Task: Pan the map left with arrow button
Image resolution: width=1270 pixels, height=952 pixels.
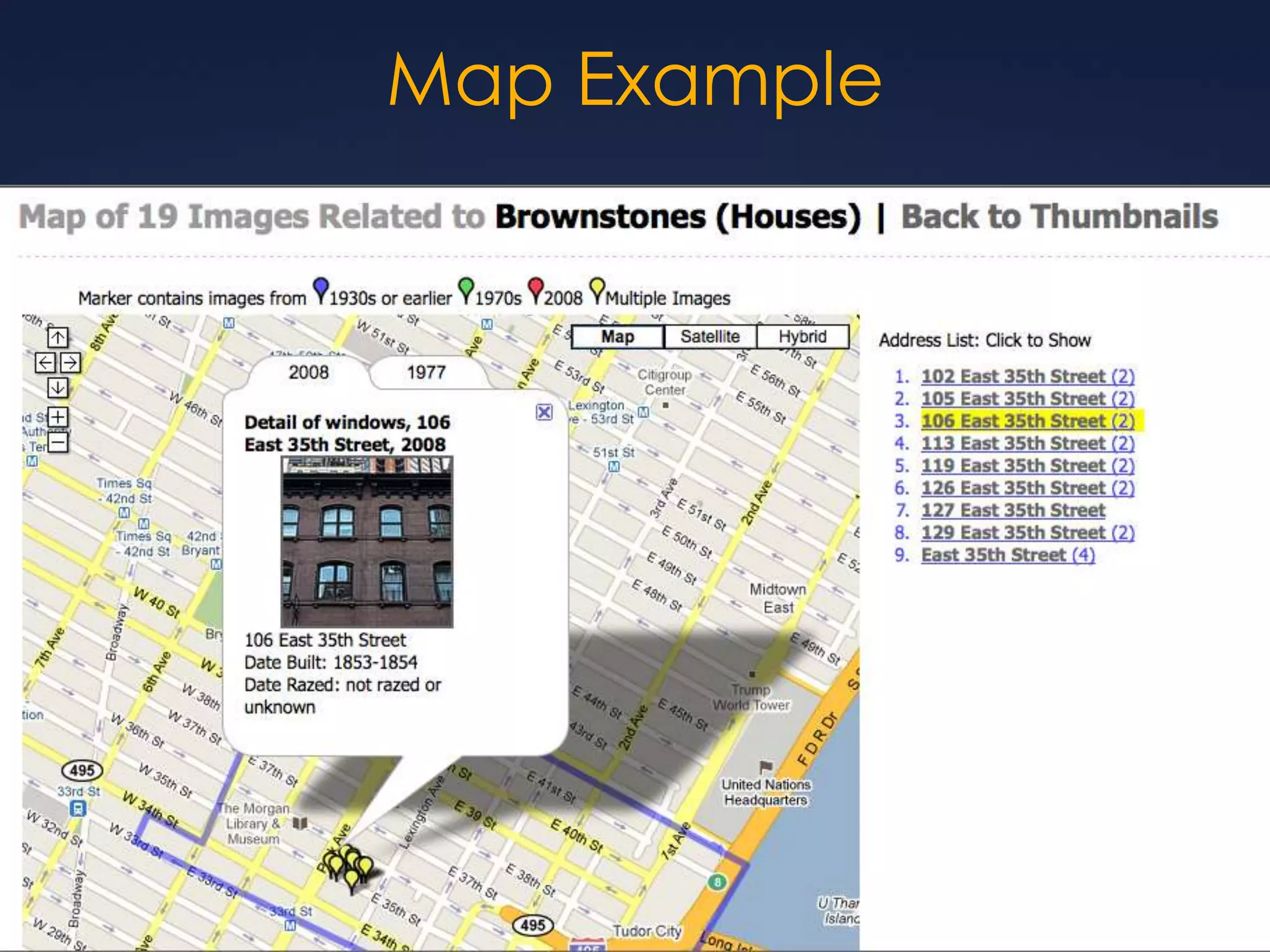Action: pyautogui.click(x=45, y=363)
